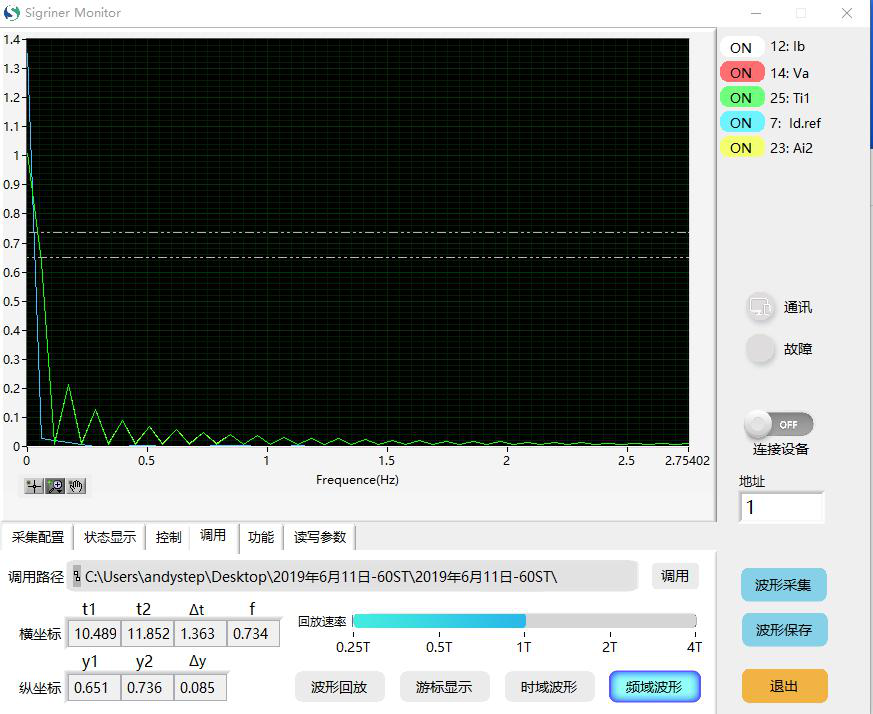The image size is (873, 714).
Task: Click the t1 value 10.489 field
Action: pos(94,634)
